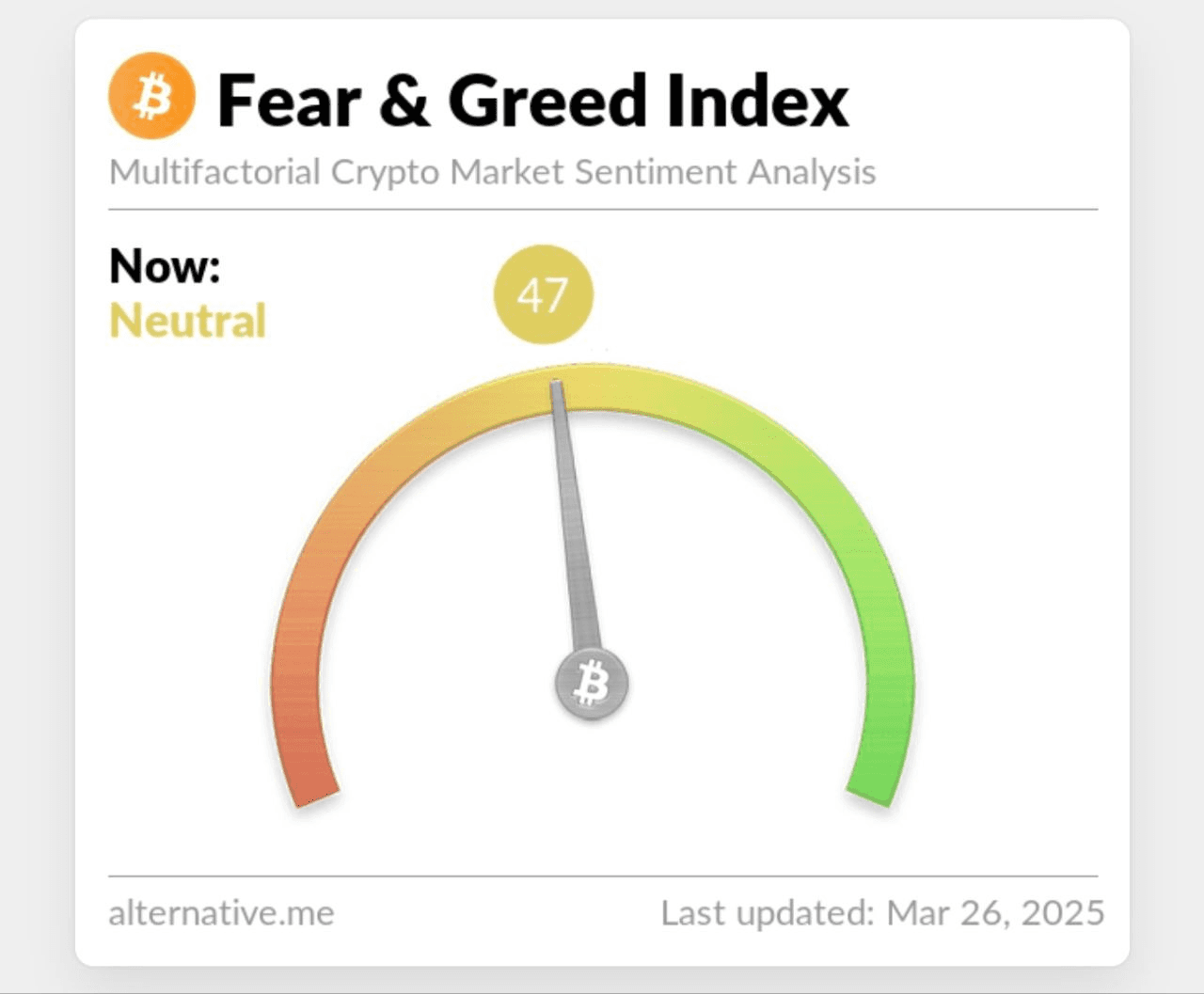The width and height of the screenshot is (1204, 994).
Task: Click the silver Bitcoin coin at needle base
Action: [592, 684]
